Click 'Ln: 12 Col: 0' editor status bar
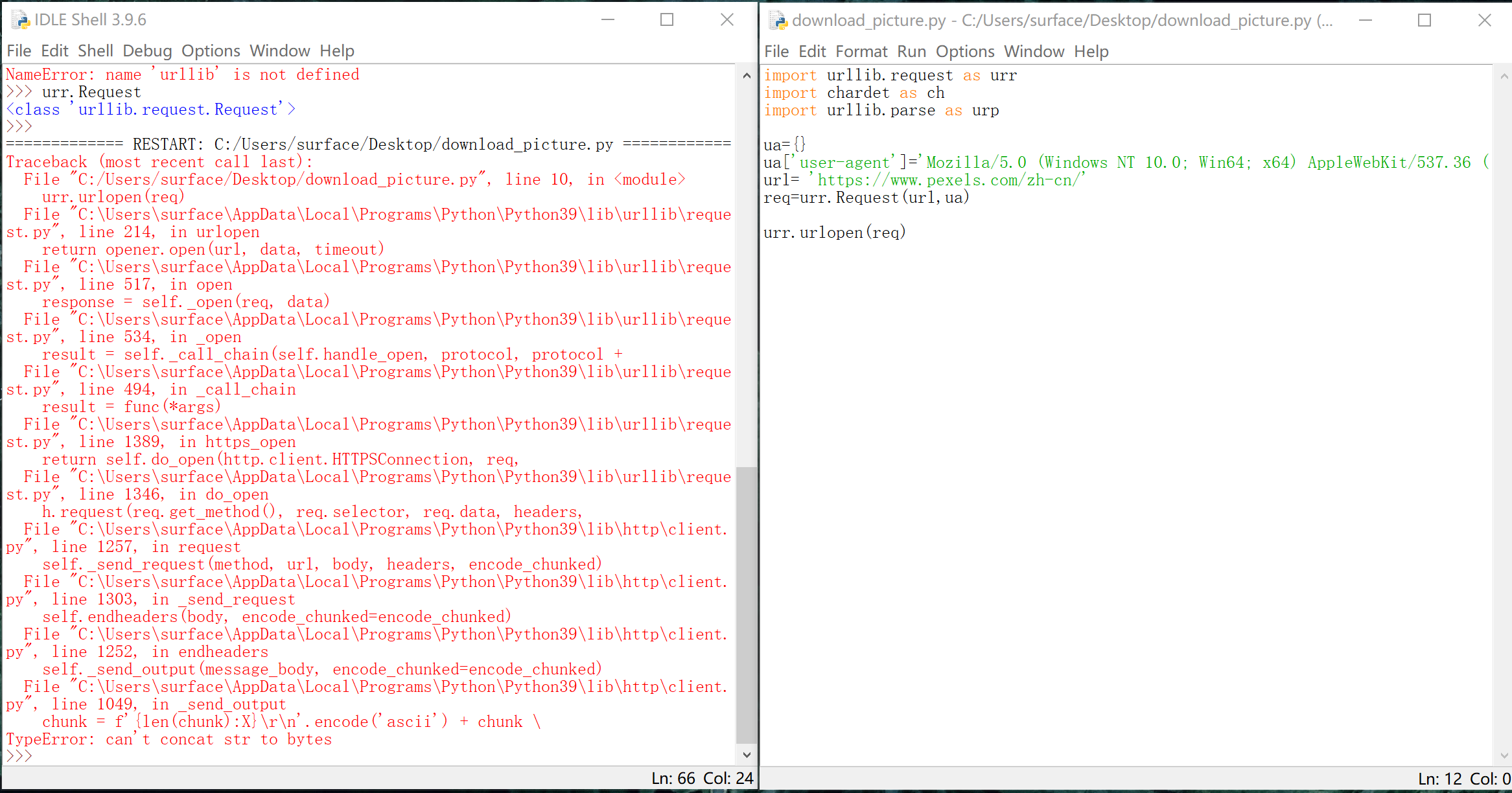 pyautogui.click(x=1464, y=779)
